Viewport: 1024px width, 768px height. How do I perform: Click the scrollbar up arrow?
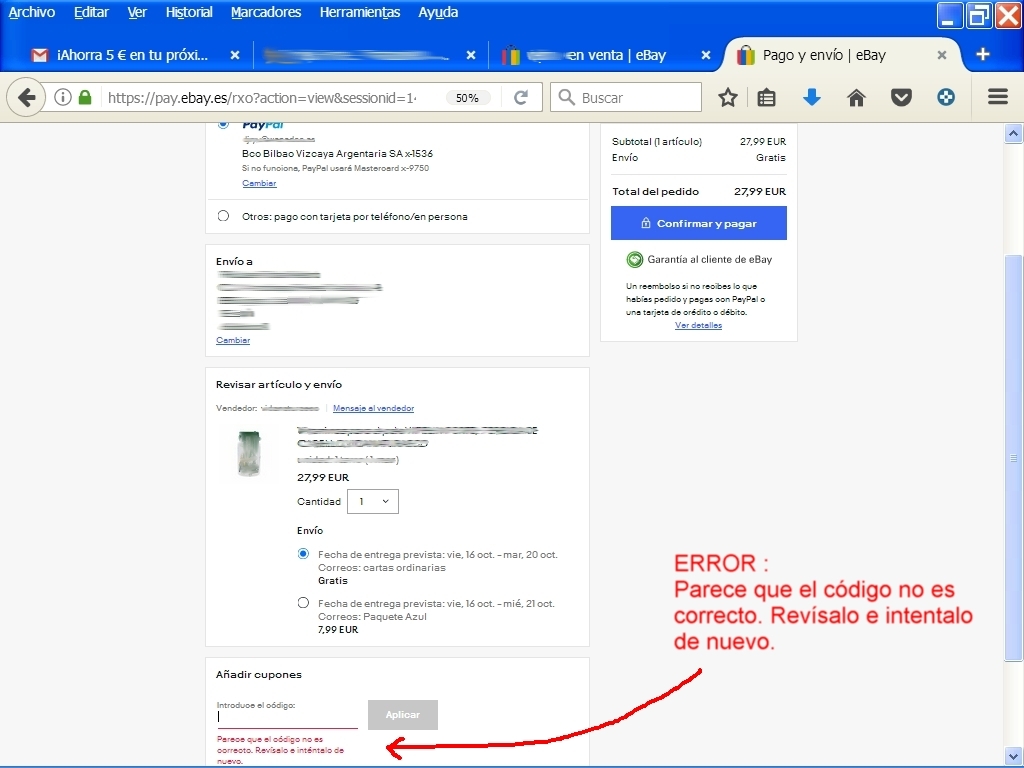click(1013, 134)
